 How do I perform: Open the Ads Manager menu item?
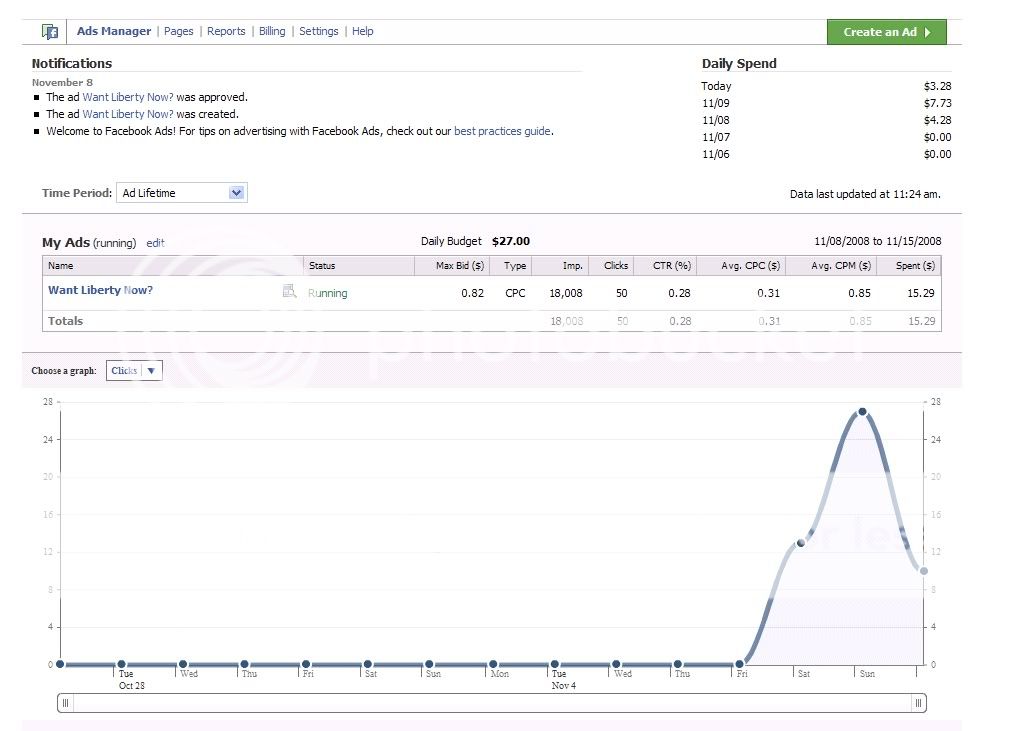(113, 31)
